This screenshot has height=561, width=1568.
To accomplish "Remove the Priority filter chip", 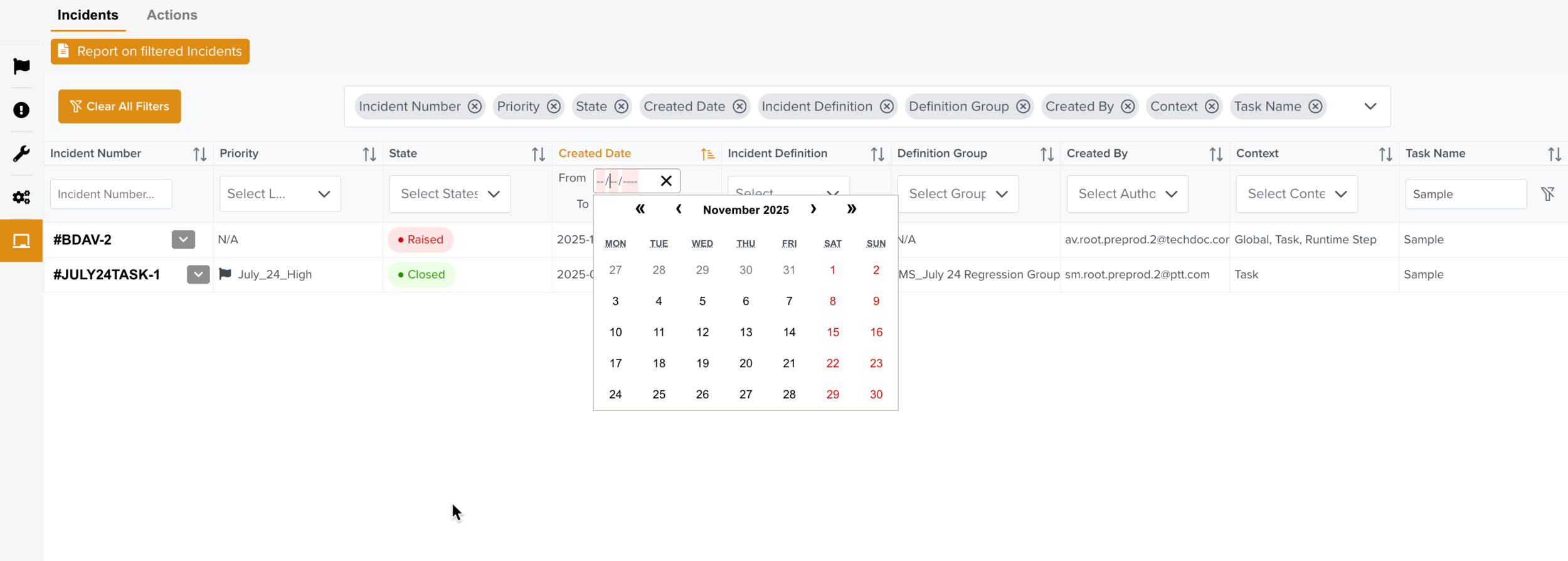I will pos(553,107).
